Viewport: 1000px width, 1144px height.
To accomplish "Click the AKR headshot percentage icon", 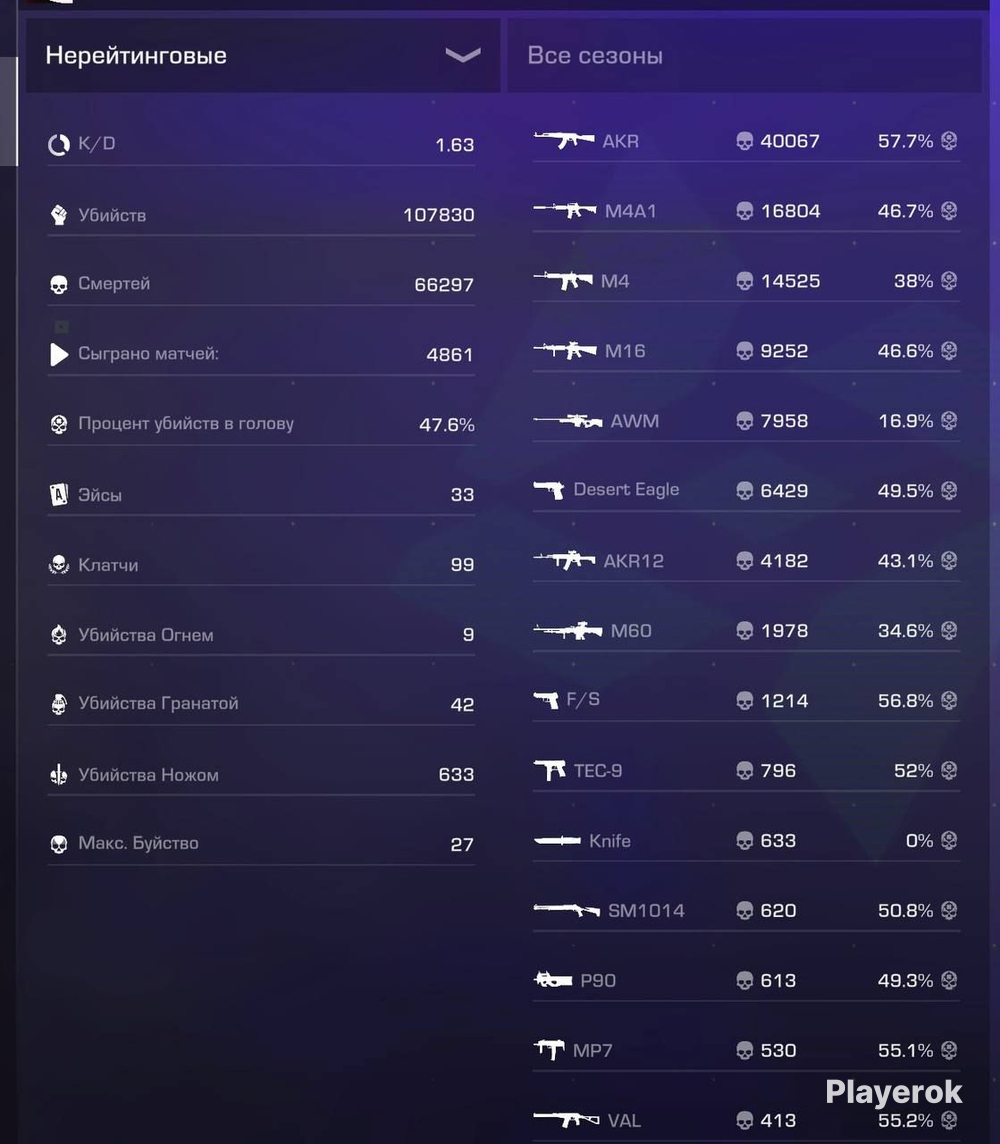I will [949, 140].
